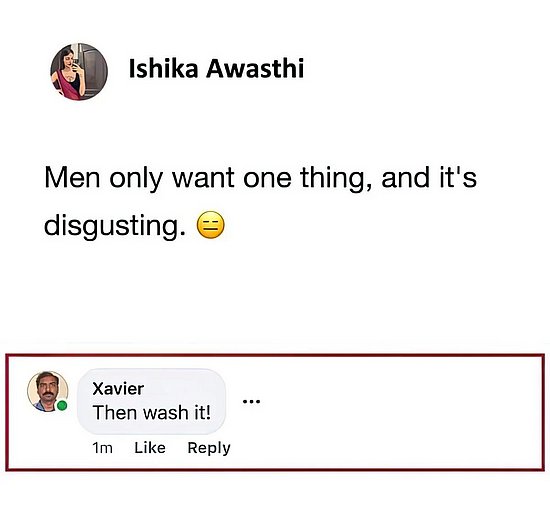Open Ishika Awasthi's profile picture
This screenshot has width=550, height=514.
[79, 72]
